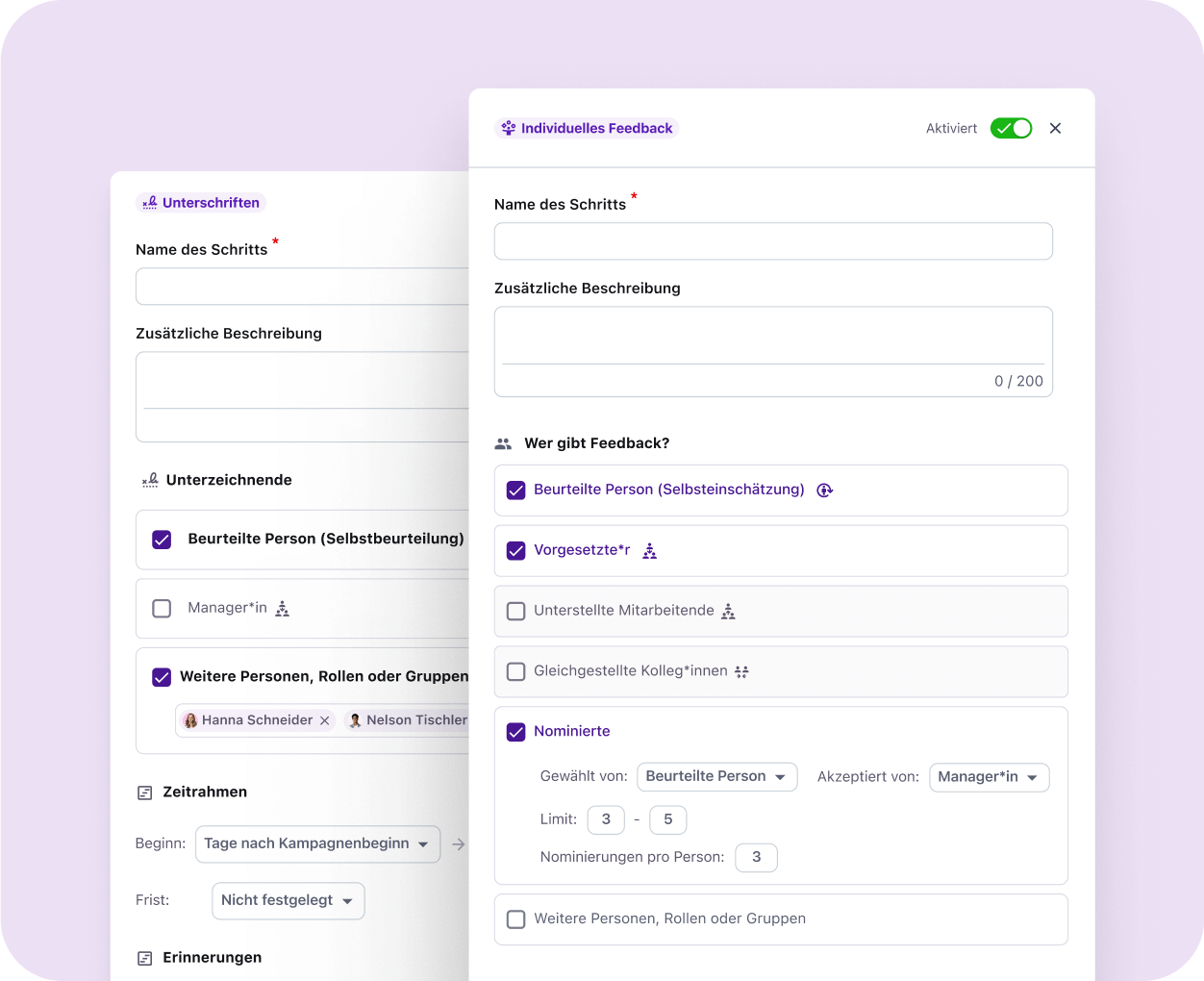Click the Nelson Tischler person chip
The height and width of the screenshot is (981, 1204).
pos(410,720)
